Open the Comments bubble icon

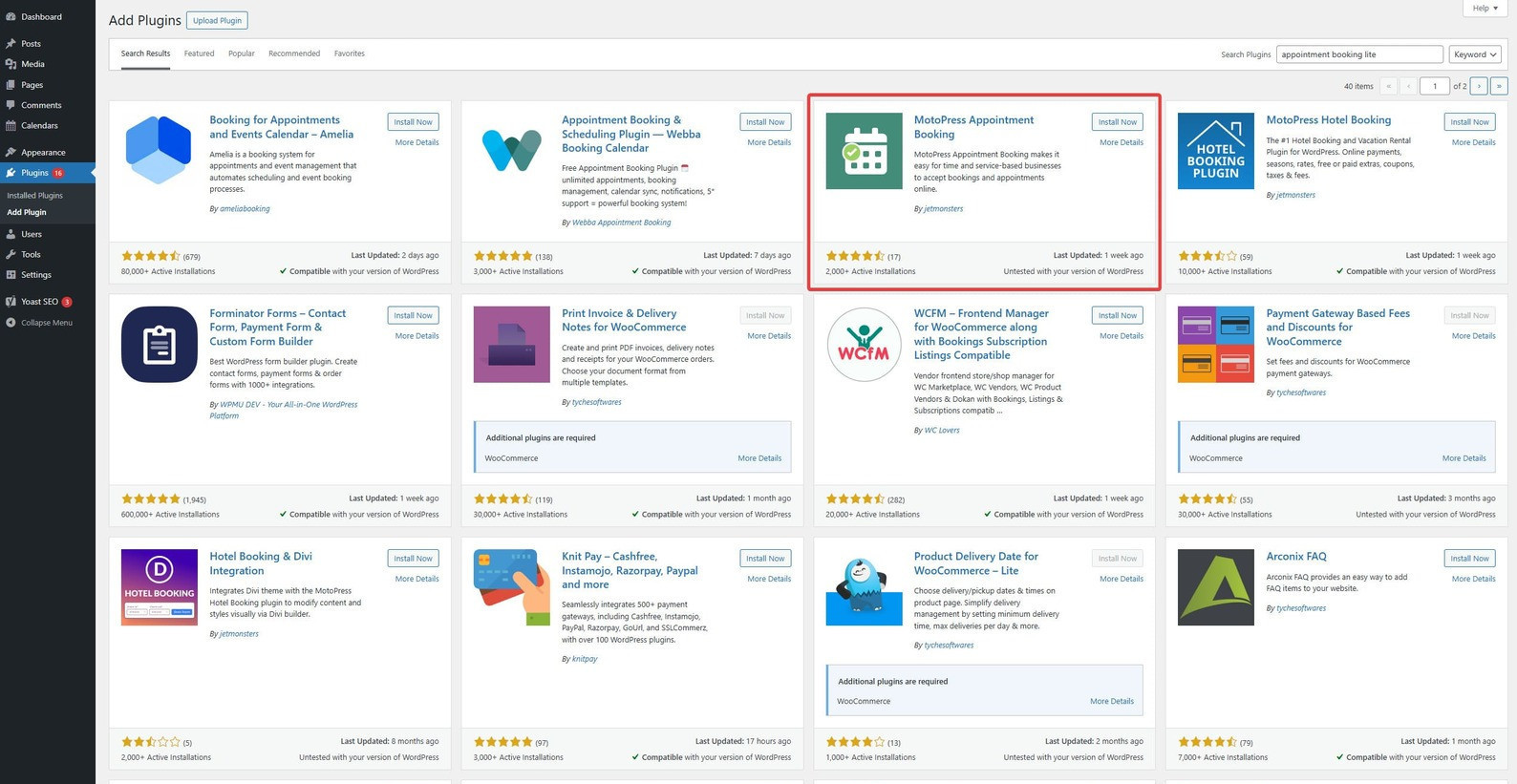pos(11,105)
